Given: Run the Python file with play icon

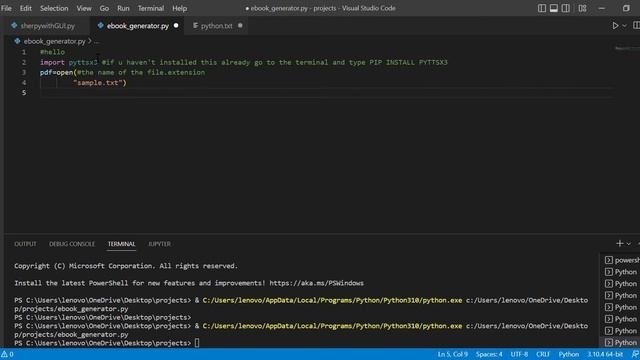Looking at the screenshot, I should point(615,26).
